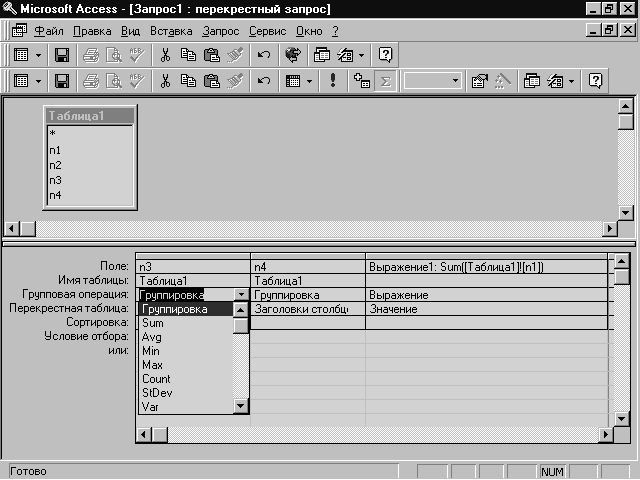
Task: Open the Top Values combo box
Action: click(x=433, y=81)
